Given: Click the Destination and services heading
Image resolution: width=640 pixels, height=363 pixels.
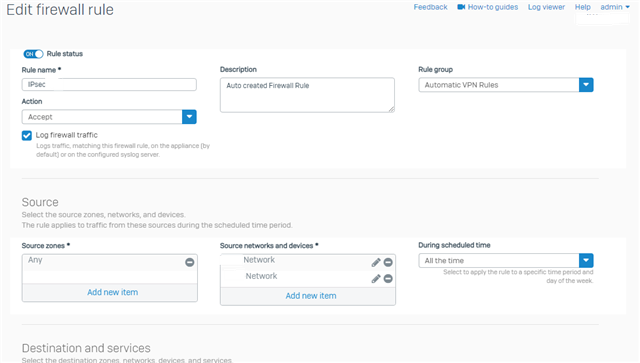Looking at the screenshot, I should pyautogui.click(x=86, y=348).
